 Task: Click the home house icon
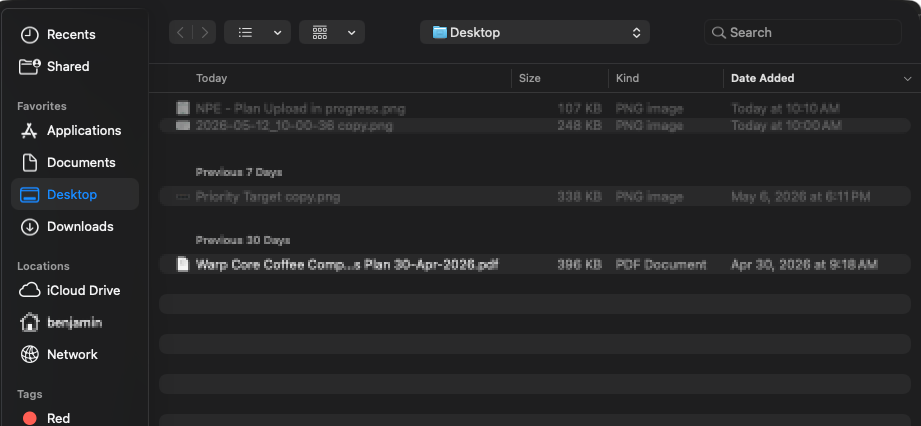click(x=29, y=322)
